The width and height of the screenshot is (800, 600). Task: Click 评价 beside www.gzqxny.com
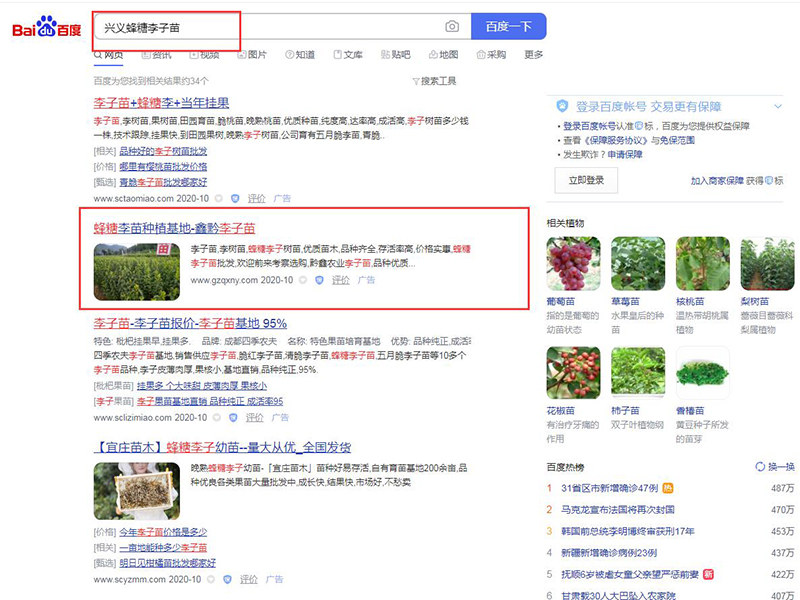click(x=341, y=280)
